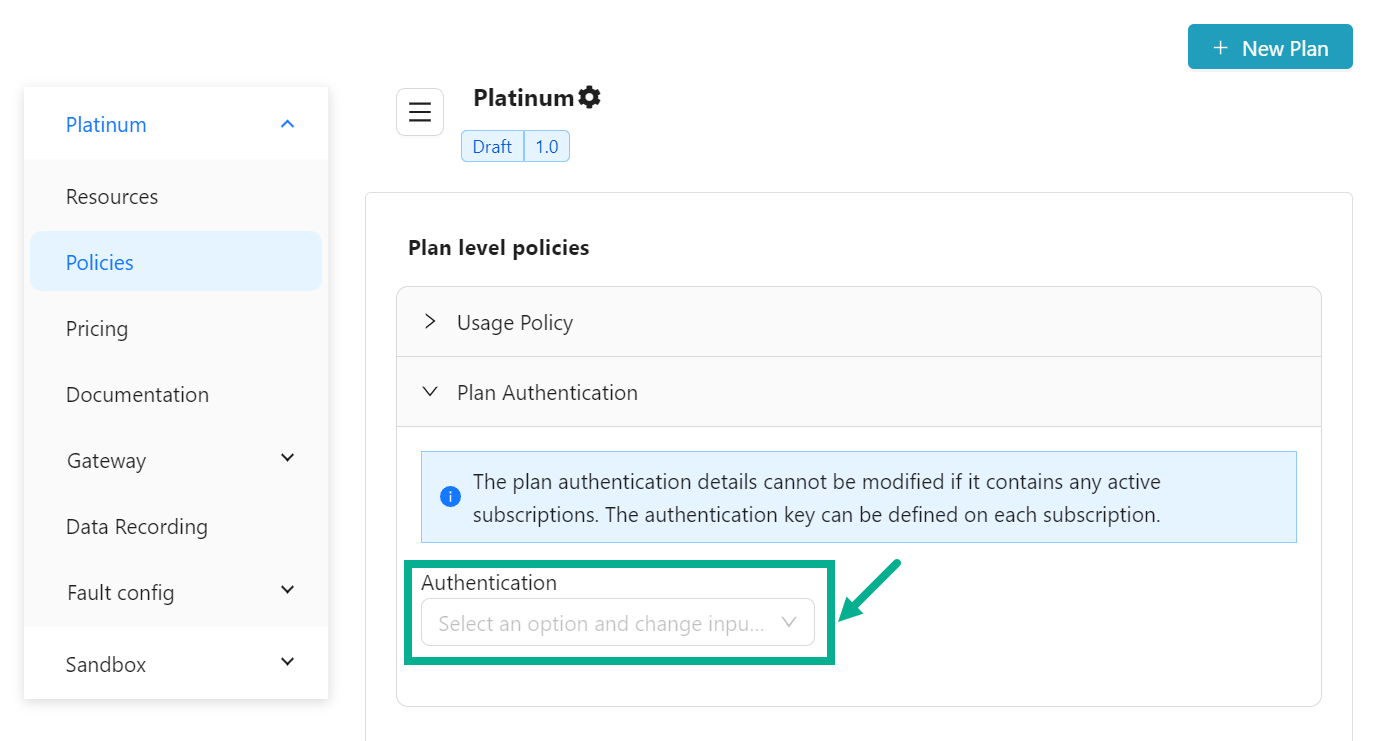Expand the Usage Policy section
Viewport: 1373px width, 741px height.
pyautogui.click(x=430, y=322)
